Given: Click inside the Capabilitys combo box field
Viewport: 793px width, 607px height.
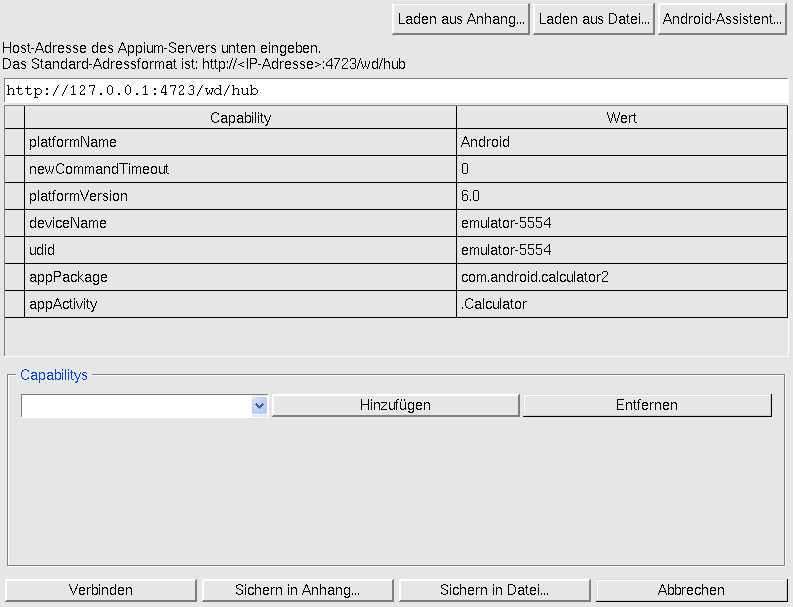Looking at the screenshot, I should pos(136,405).
